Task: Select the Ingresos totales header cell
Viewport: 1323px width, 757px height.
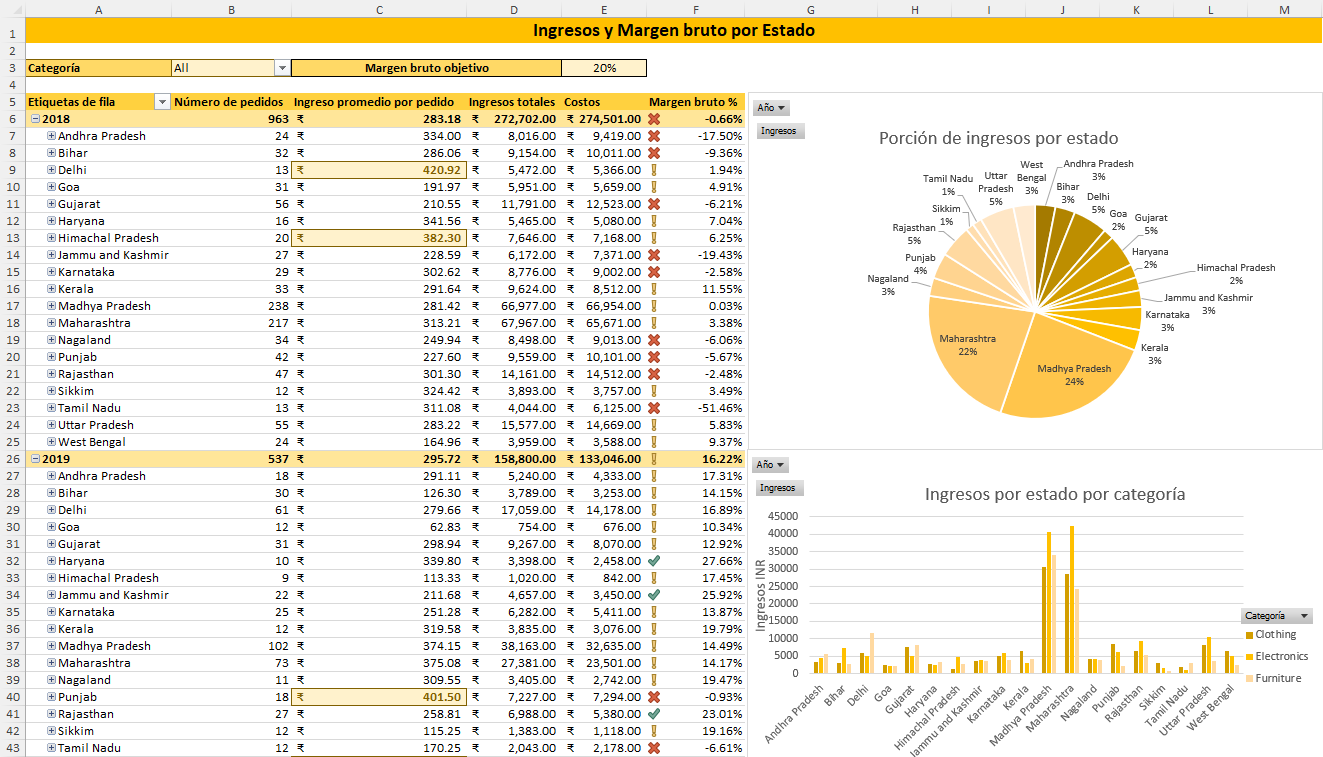Action: pyautogui.click(x=514, y=102)
